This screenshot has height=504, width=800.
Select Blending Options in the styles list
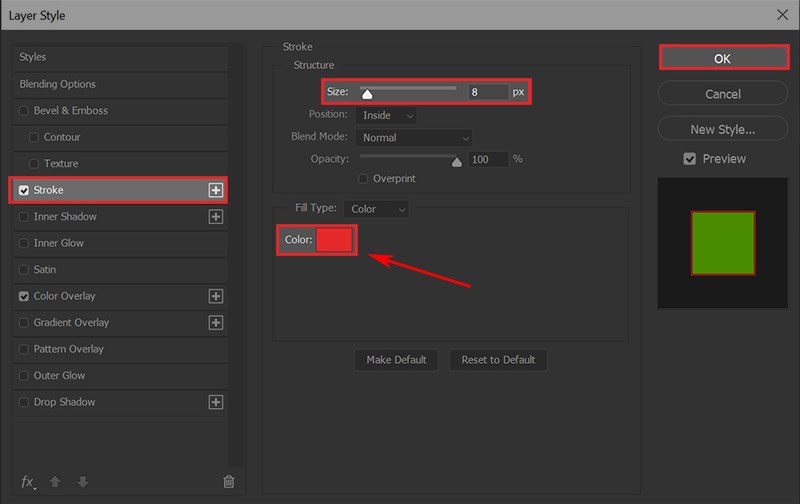click(58, 84)
